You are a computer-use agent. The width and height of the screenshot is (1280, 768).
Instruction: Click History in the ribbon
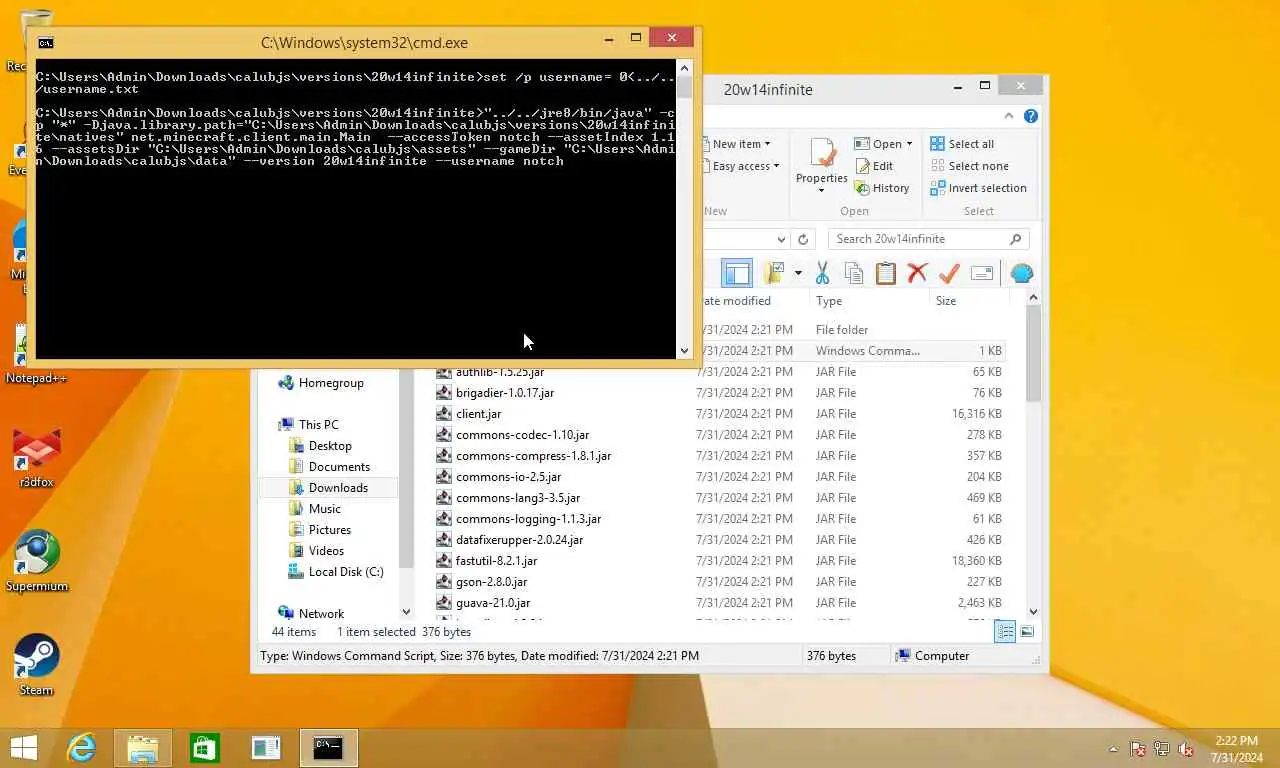pyautogui.click(x=882, y=188)
